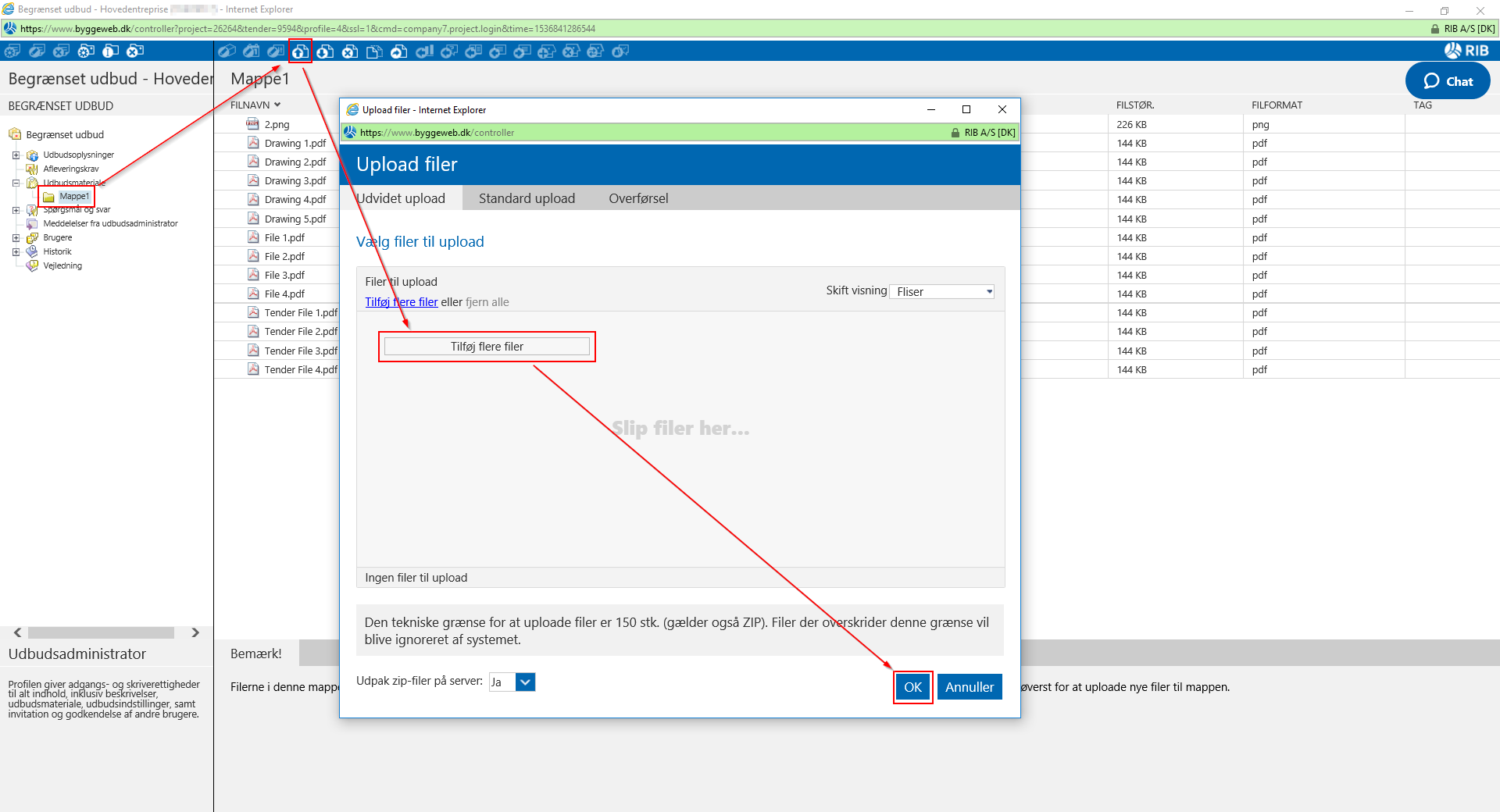The height and width of the screenshot is (812, 1500).
Task: Expand the Udbudsoplysninger tree node
Action: (x=16, y=155)
